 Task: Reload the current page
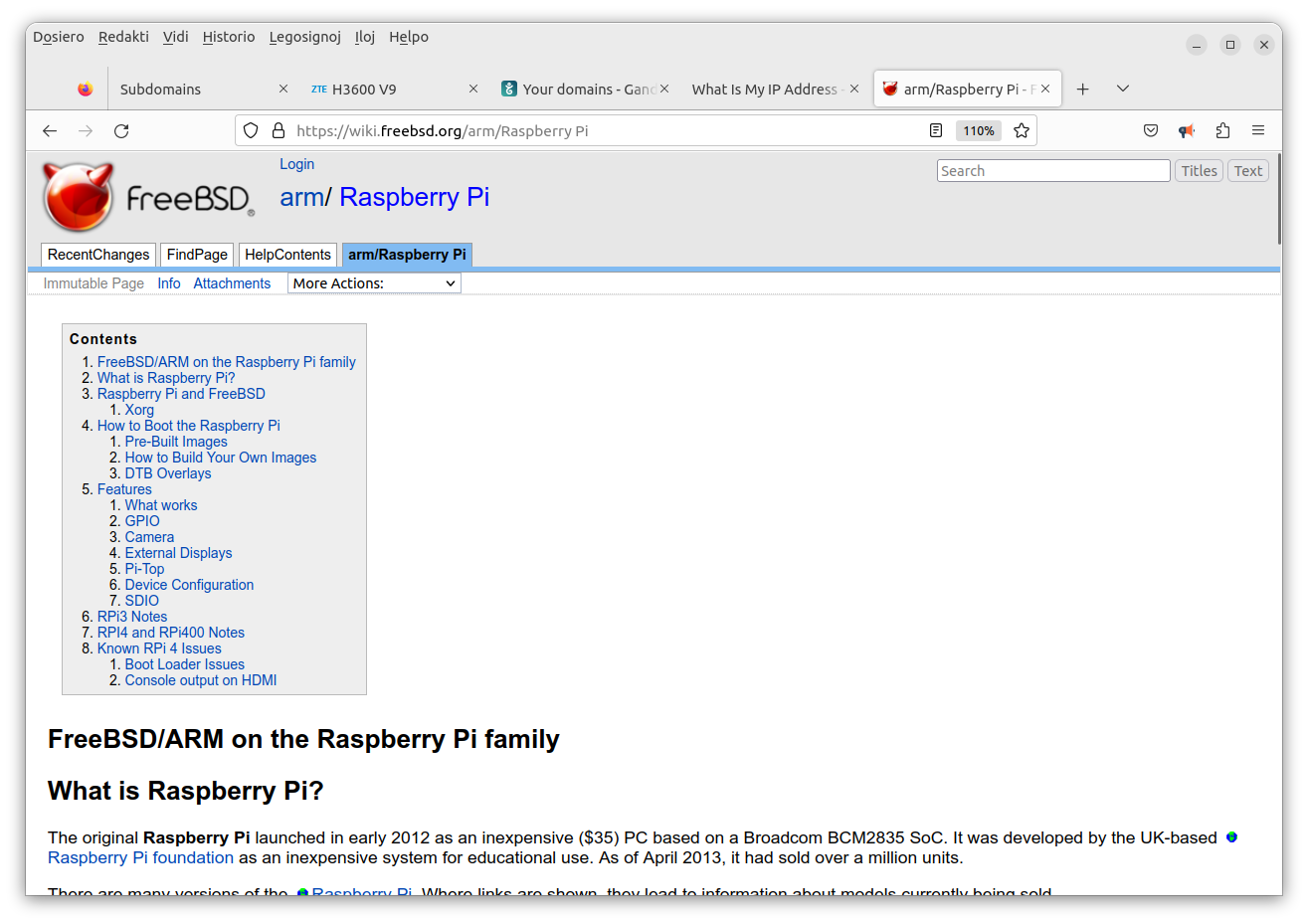(x=121, y=130)
